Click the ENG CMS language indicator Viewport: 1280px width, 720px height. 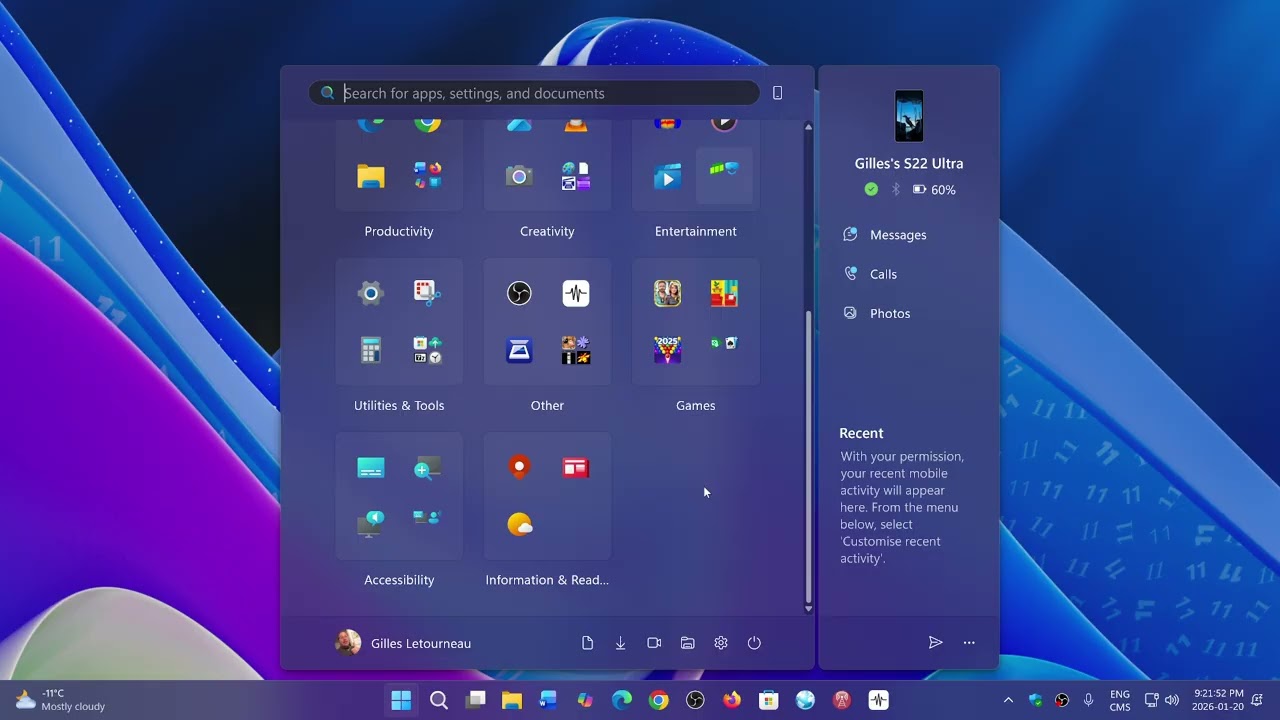coord(1120,700)
